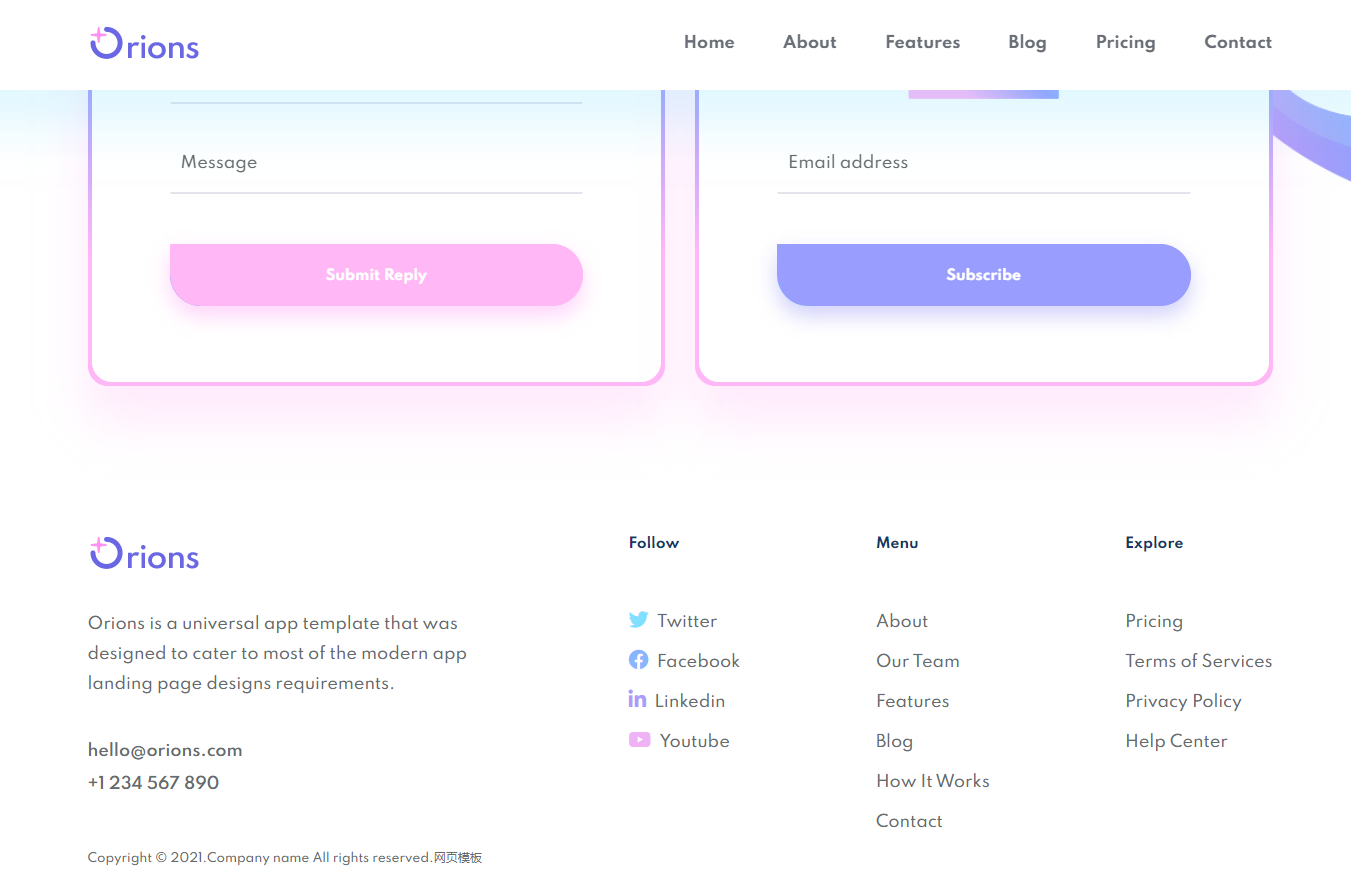1351x892 pixels.
Task: Focus the Message input field
Action: point(376,163)
